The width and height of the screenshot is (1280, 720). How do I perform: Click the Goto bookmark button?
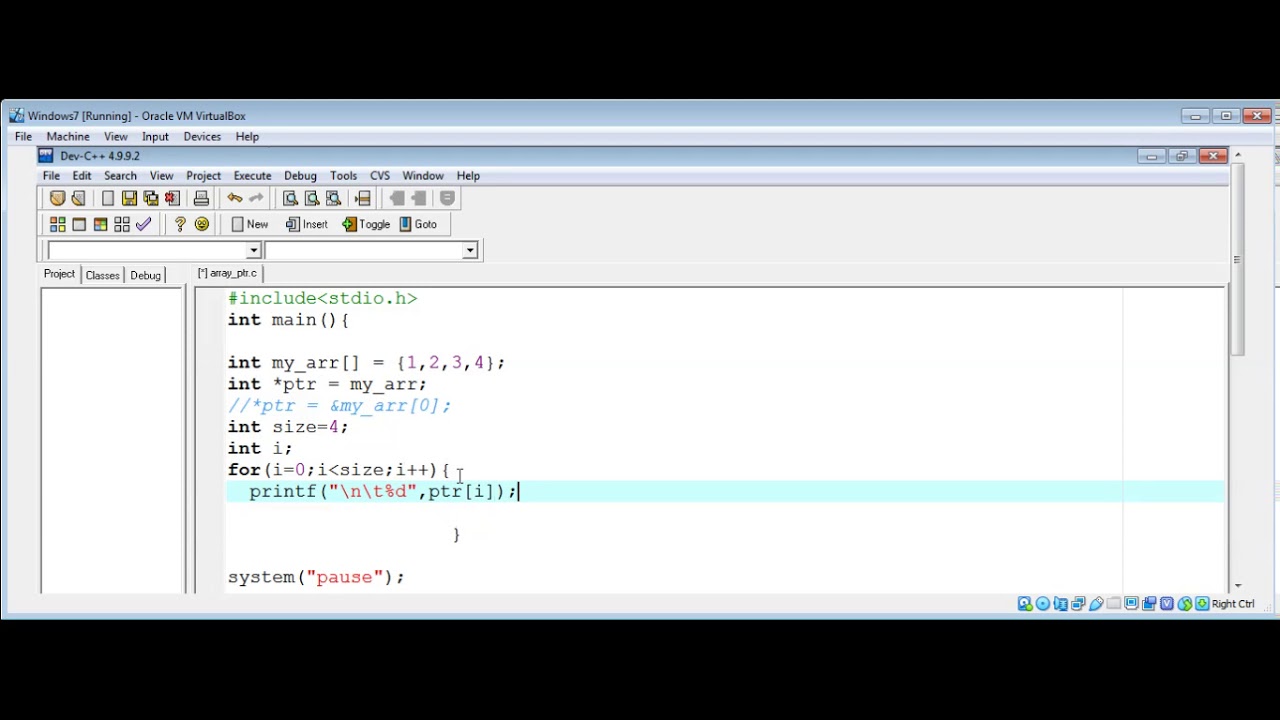(x=418, y=224)
